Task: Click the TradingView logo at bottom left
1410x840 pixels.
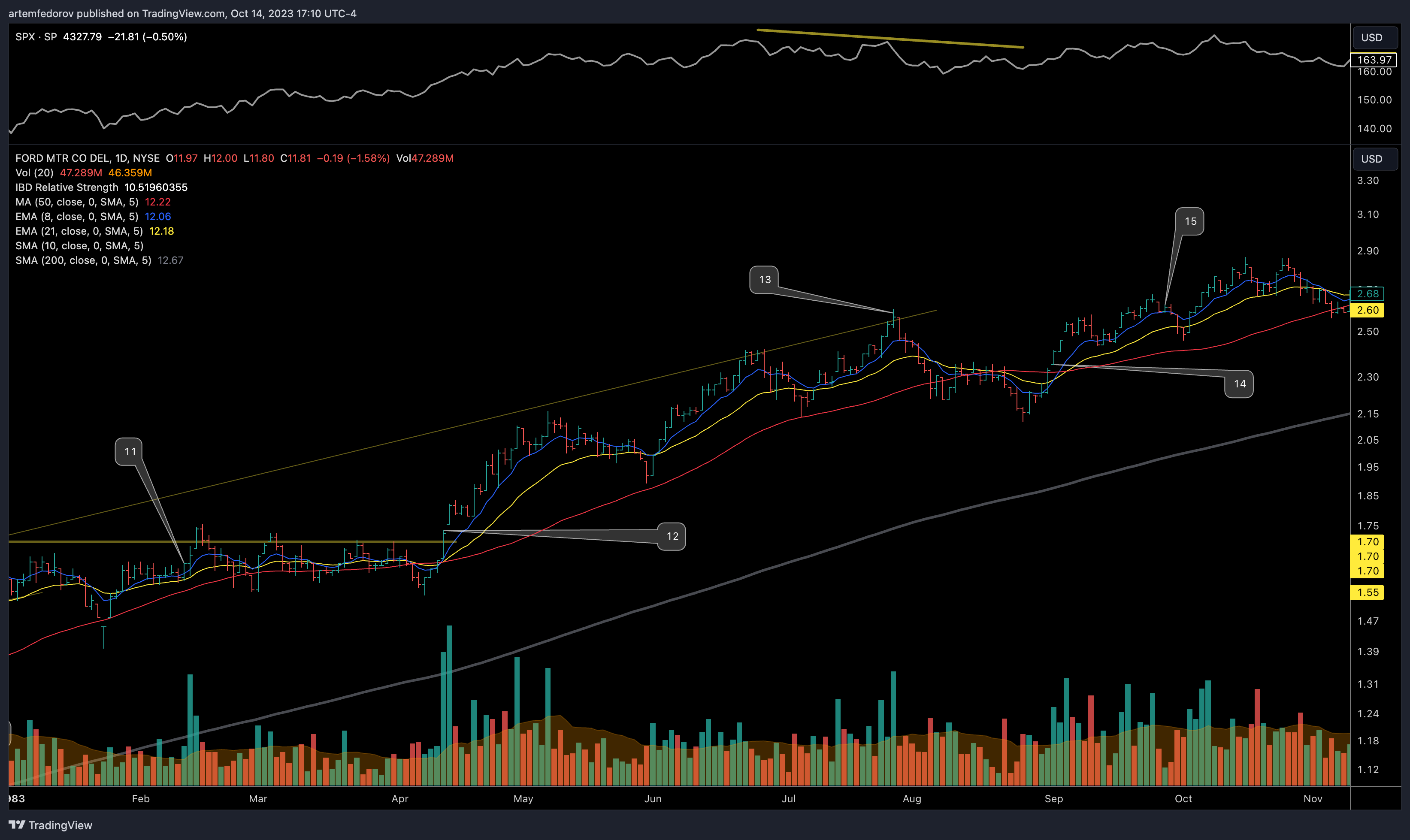Action: click(50, 825)
